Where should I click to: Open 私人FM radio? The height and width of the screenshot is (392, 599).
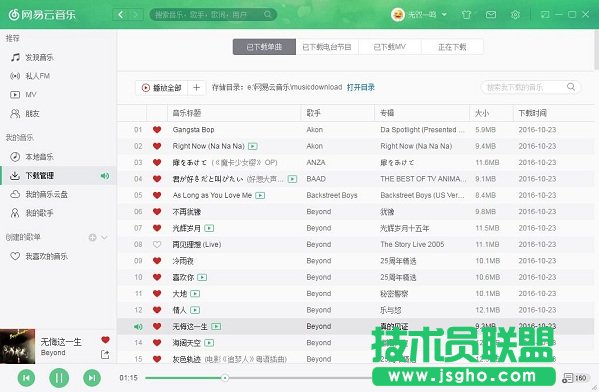(x=30, y=76)
